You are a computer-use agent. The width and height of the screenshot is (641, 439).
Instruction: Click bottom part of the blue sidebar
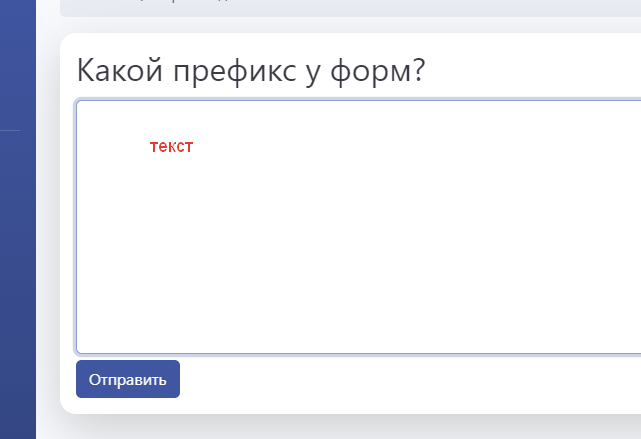click(18, 400)
